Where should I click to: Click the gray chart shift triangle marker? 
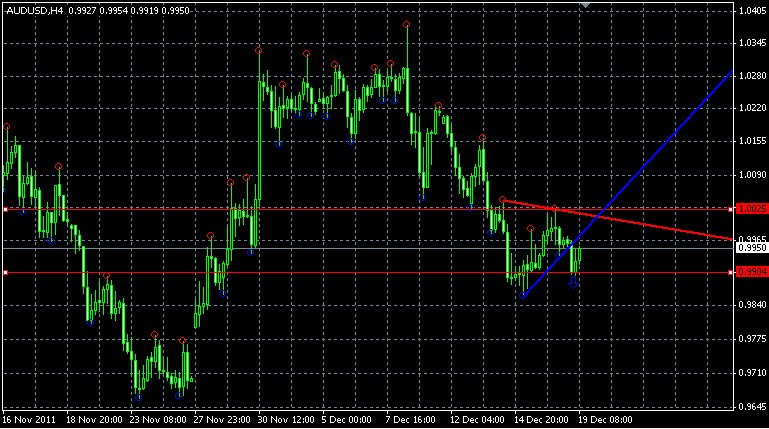click(585, 5)
